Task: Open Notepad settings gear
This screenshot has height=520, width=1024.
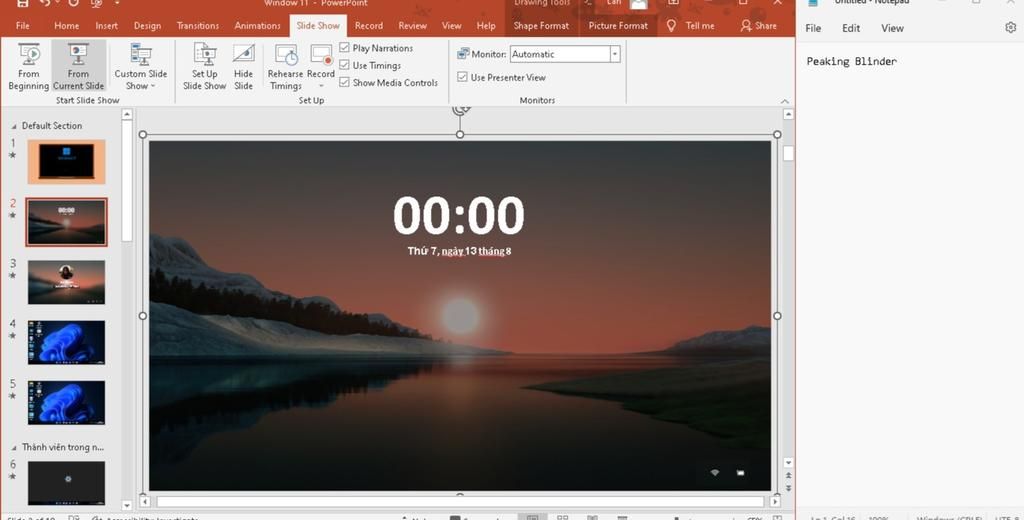Action: point(1010,27)
